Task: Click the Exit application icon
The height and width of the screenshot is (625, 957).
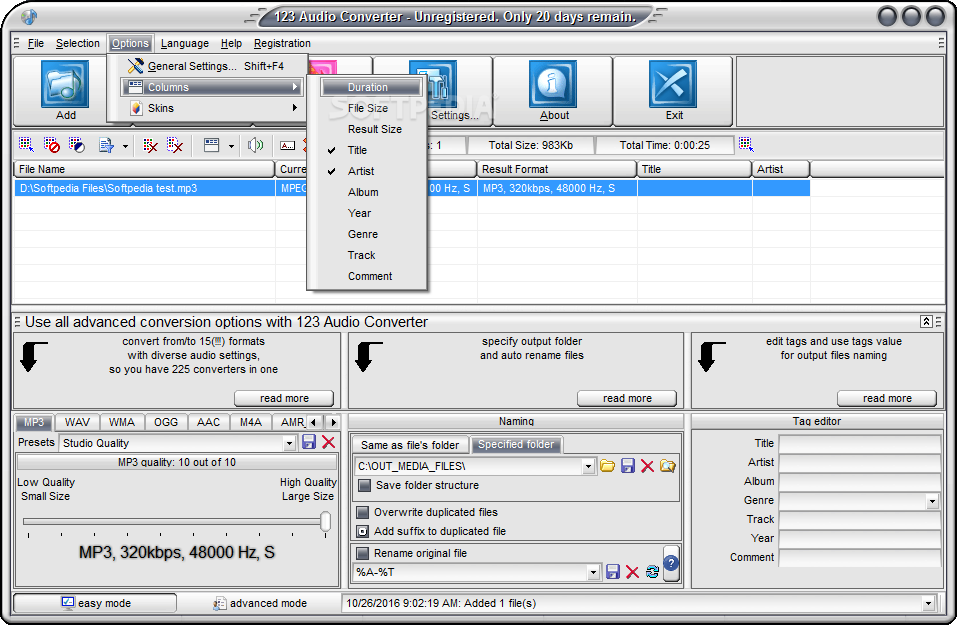Action: (x=673, y=84)
